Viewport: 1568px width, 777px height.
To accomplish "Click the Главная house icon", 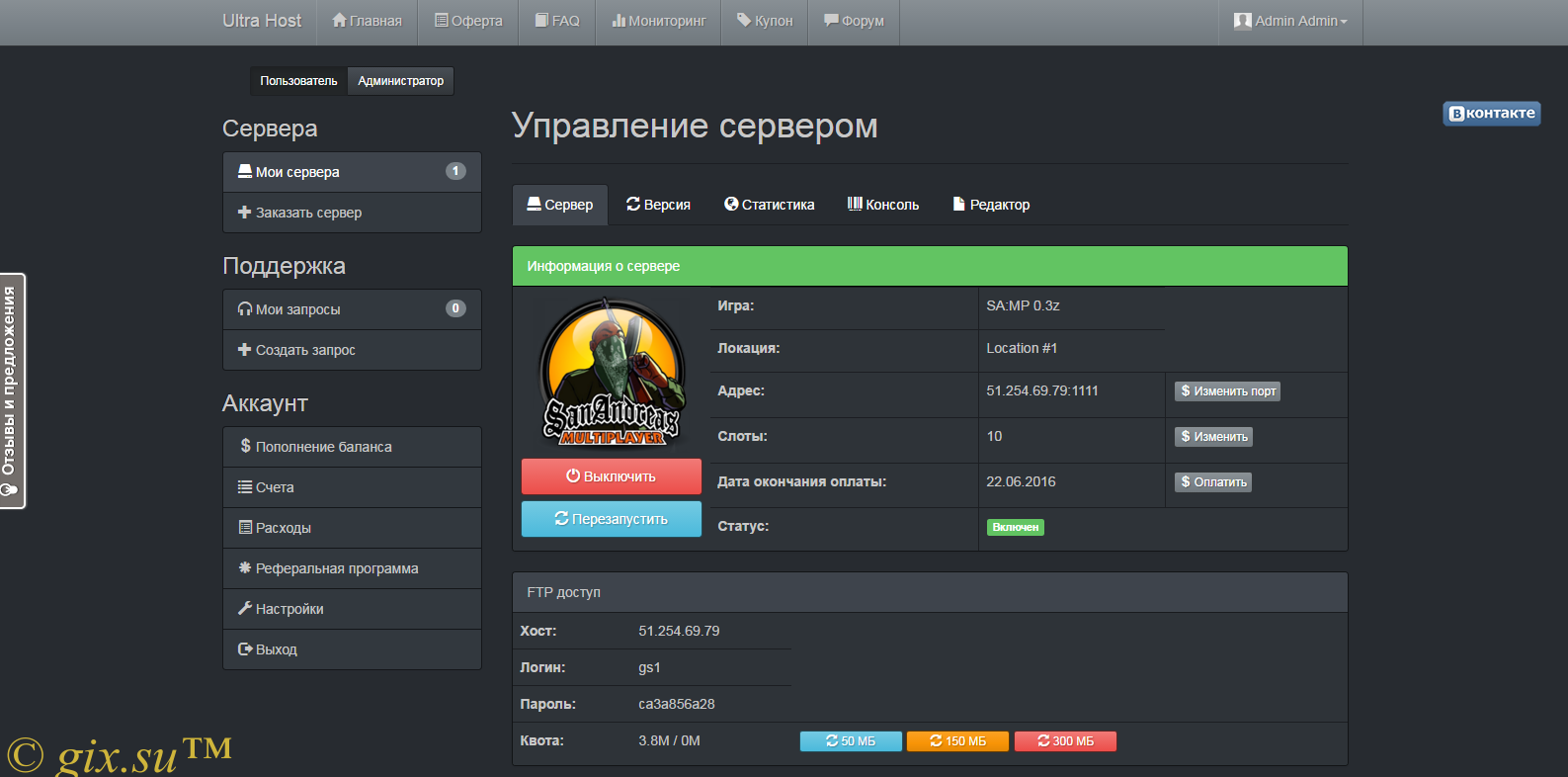I will point(339,20).
